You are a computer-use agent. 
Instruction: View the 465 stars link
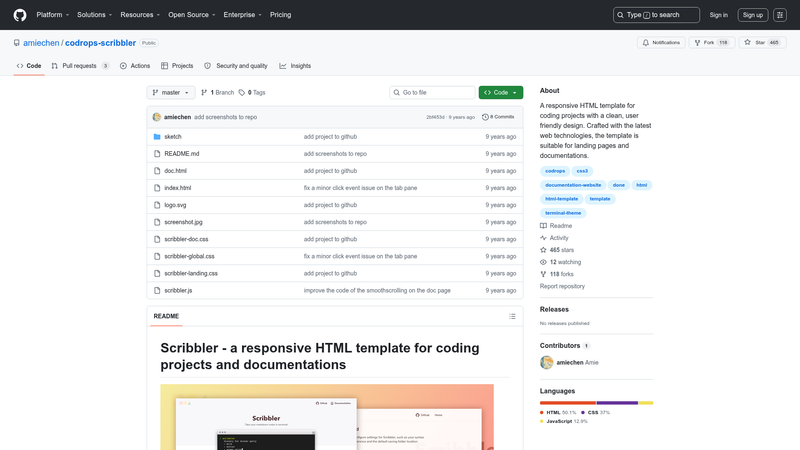(x=557, y=250)
